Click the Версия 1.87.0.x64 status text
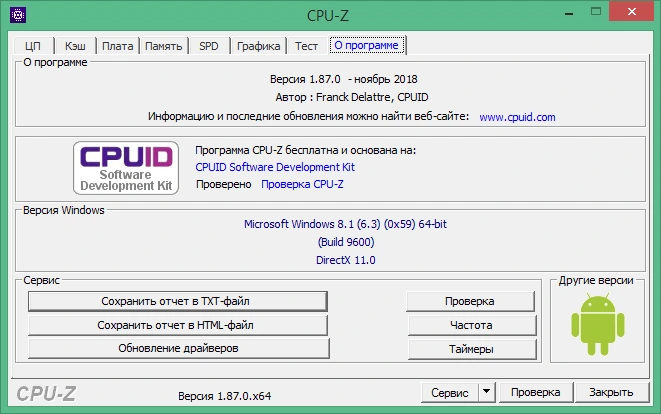This screenshot has width=661, height=414. point(224,396)
